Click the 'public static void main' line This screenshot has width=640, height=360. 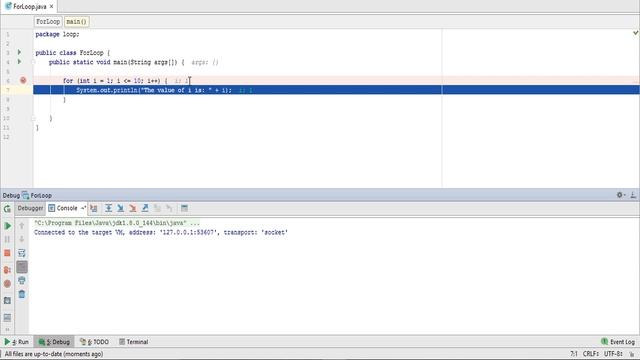tap(117, 62)
